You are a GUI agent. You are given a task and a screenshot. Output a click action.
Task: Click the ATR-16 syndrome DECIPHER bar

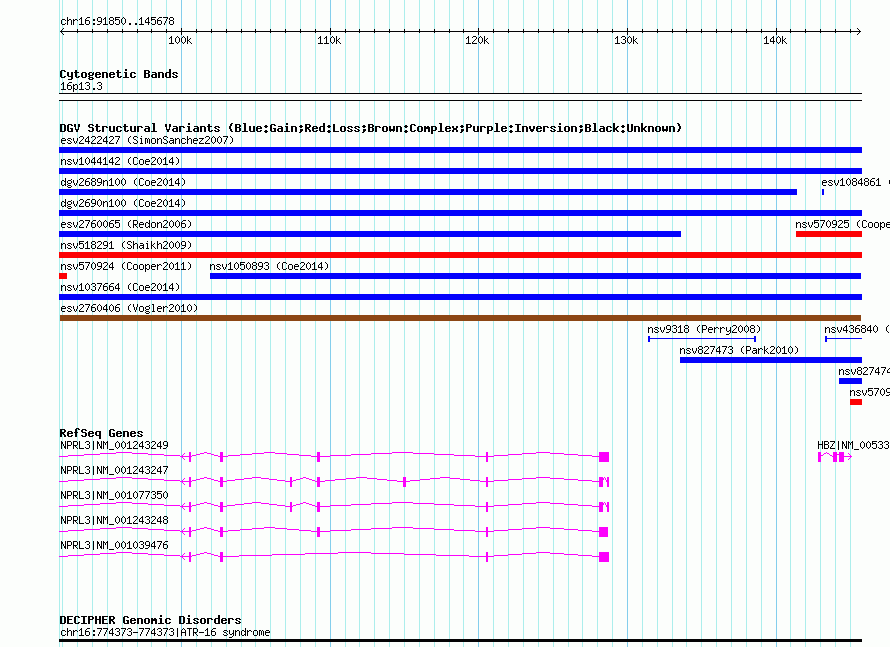(460, 641)
